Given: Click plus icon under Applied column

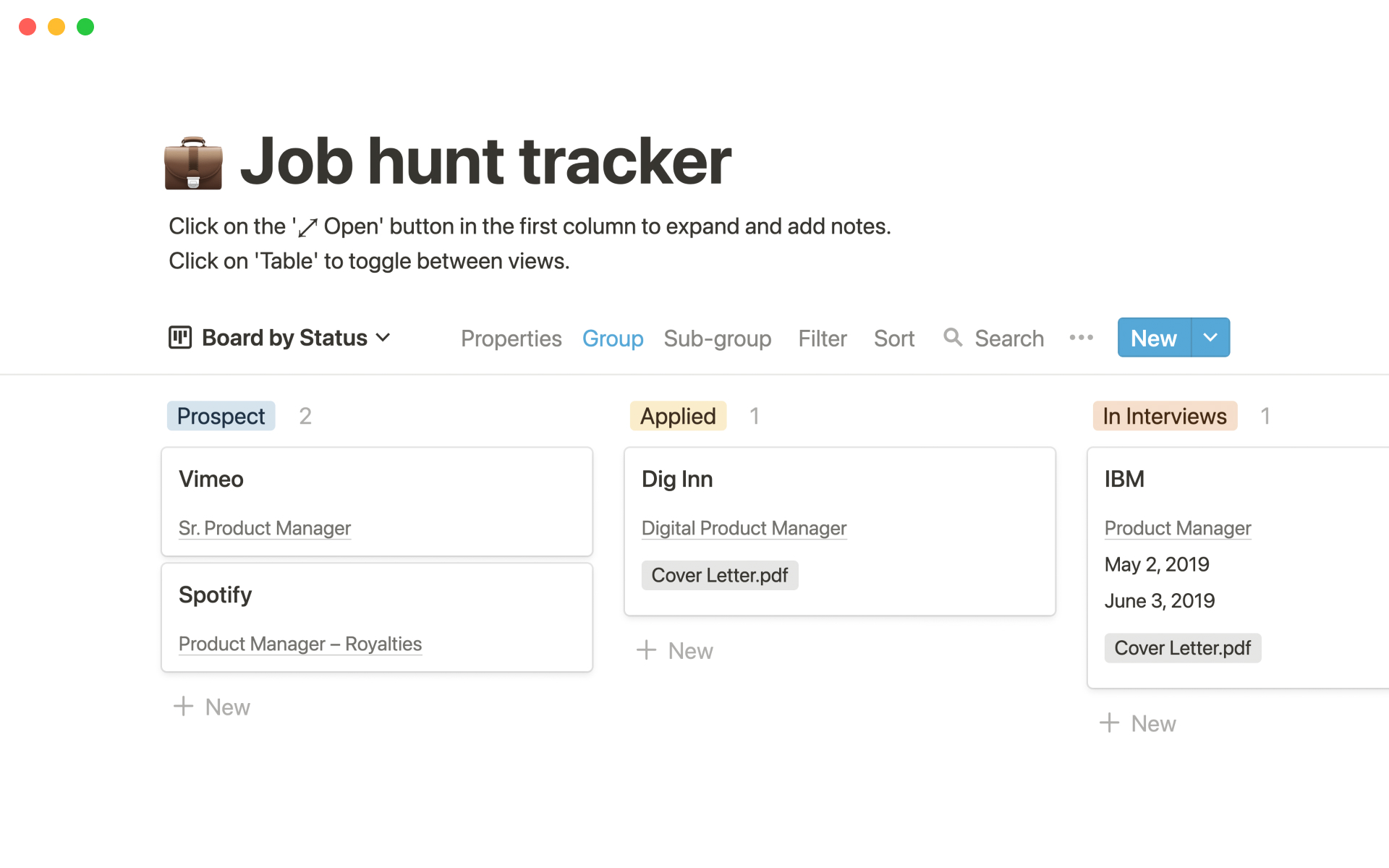Looking at the screenshot, I should pos(646,650).
